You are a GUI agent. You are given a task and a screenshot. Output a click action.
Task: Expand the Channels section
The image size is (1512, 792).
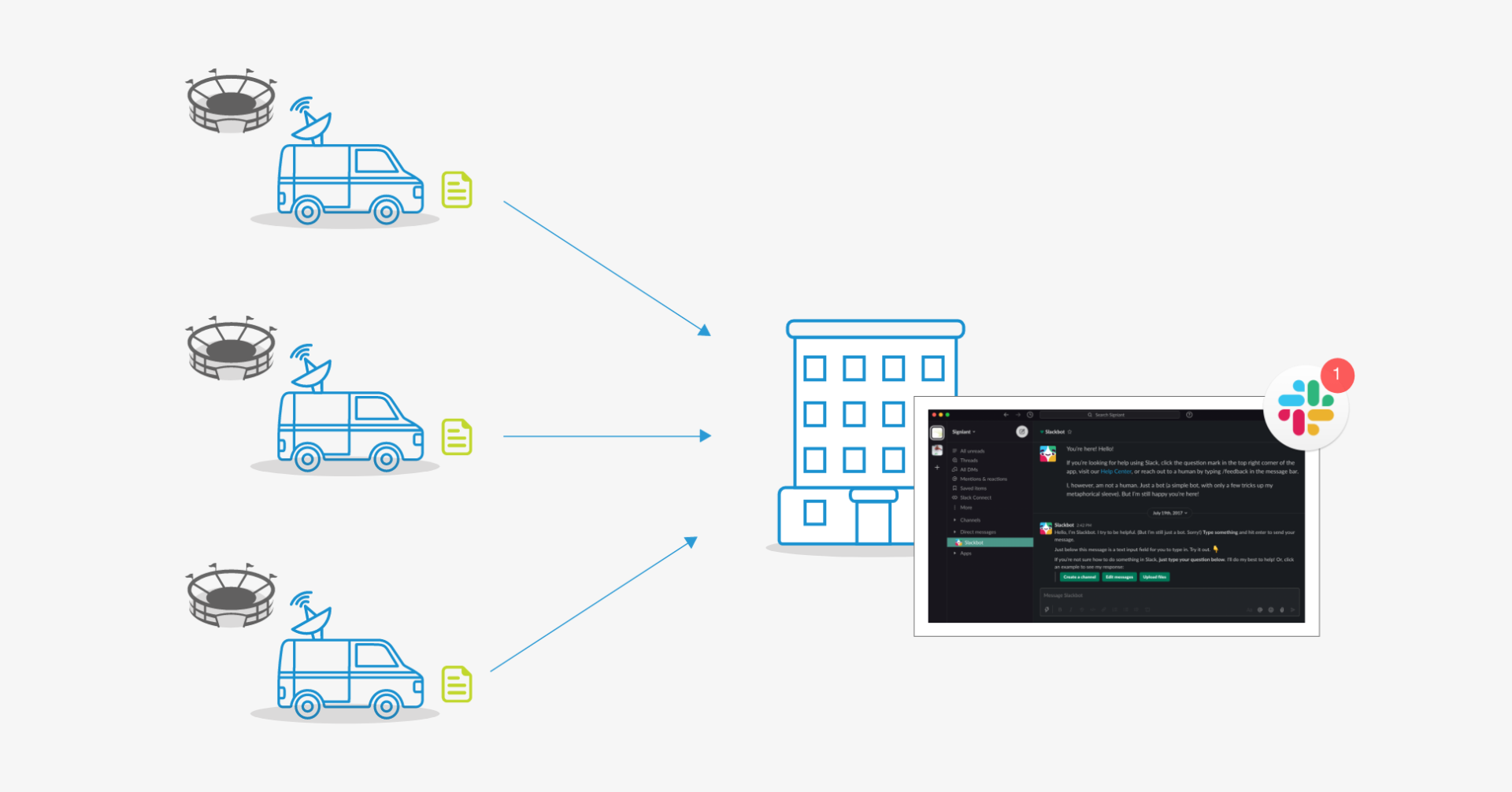[967, 520]
